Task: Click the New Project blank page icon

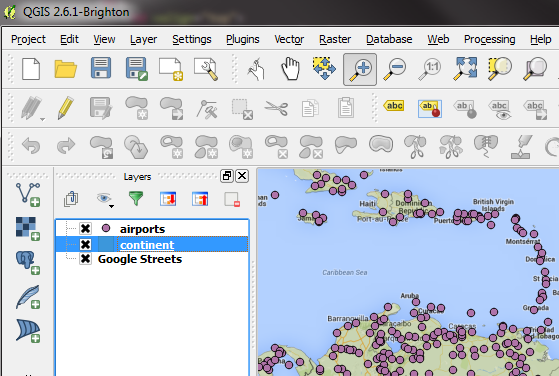Action: point(31,69)
